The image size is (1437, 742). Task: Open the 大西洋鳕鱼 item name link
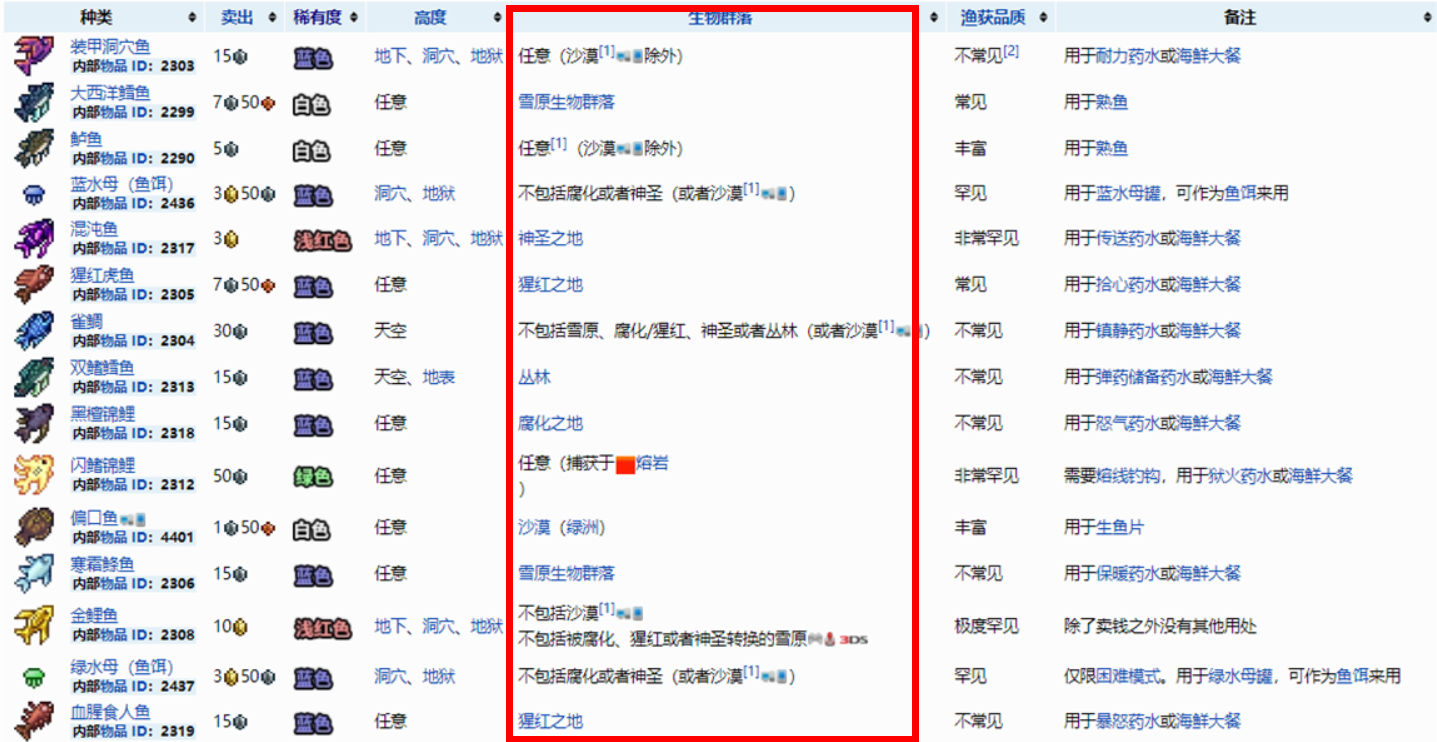[110, 93]
